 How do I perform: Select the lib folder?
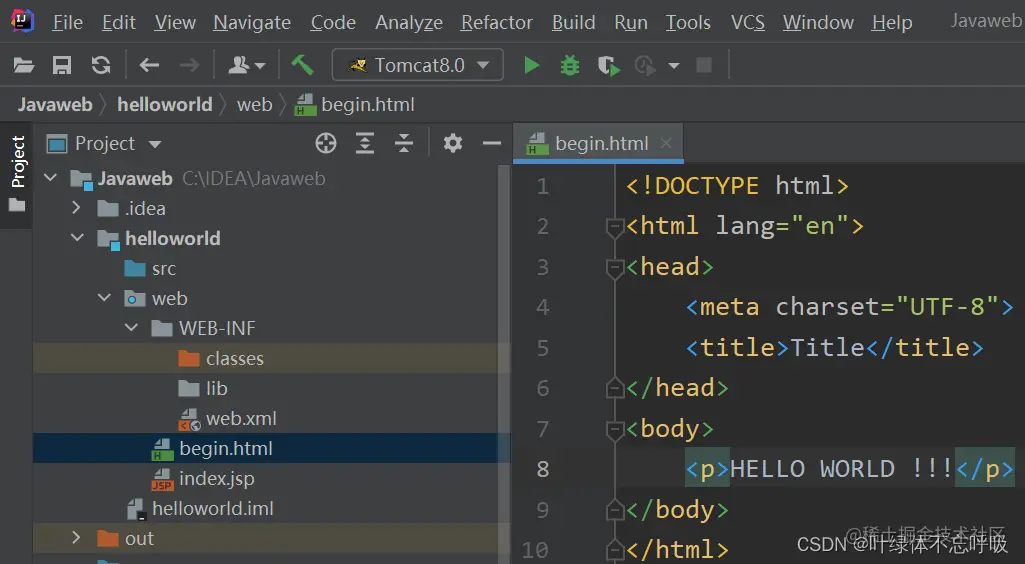pyautogui.click(x=203, y=388)
